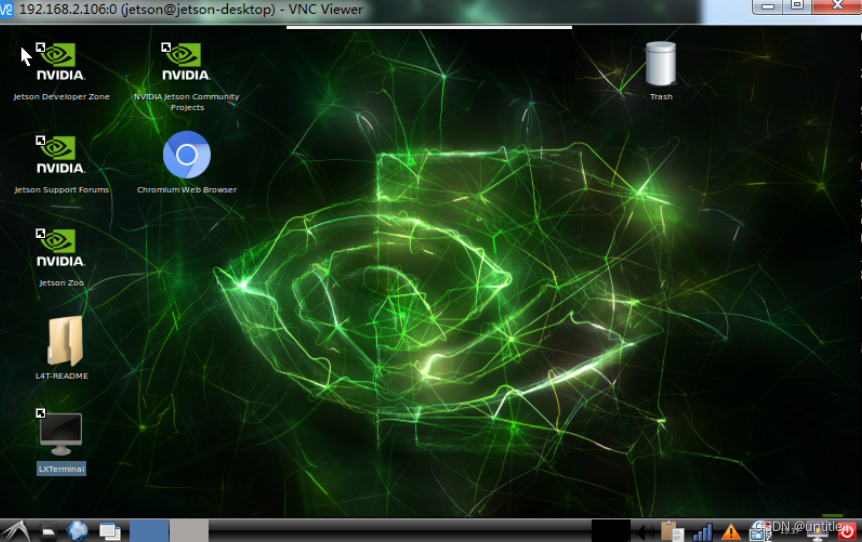862x542 pixels.
Task: Click the network signal bars tray icon
Action: [703, 532]
